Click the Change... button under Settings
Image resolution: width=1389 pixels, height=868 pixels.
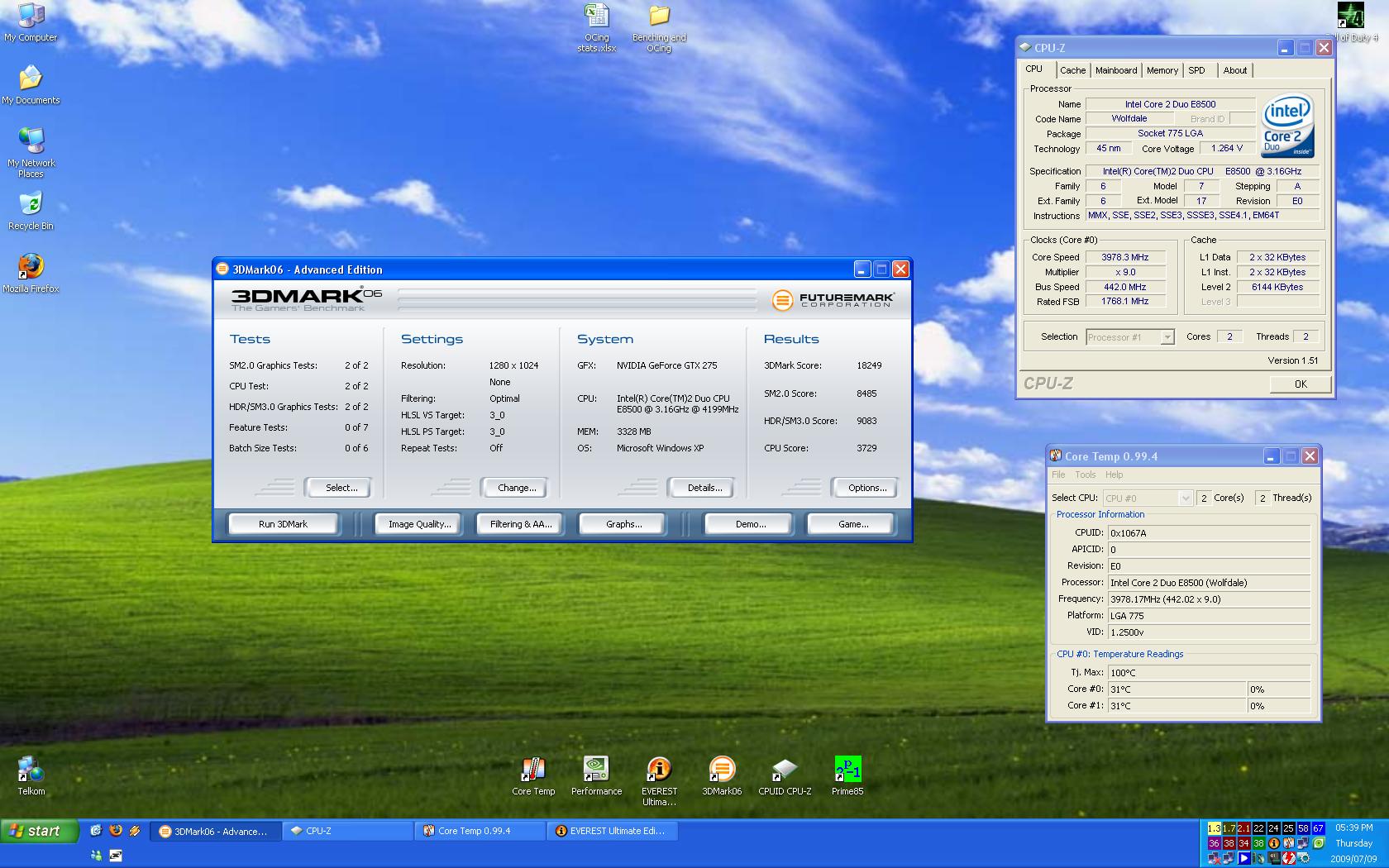click(514, 488)
